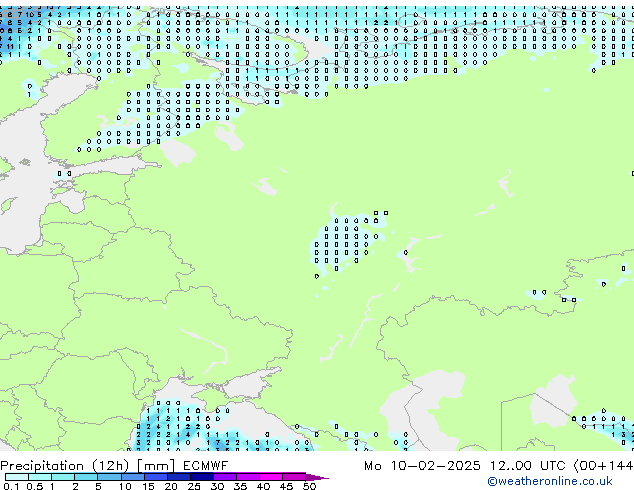634x490 pixels.
Task: Click the '25' legend scale label
Action: (194, 486)
